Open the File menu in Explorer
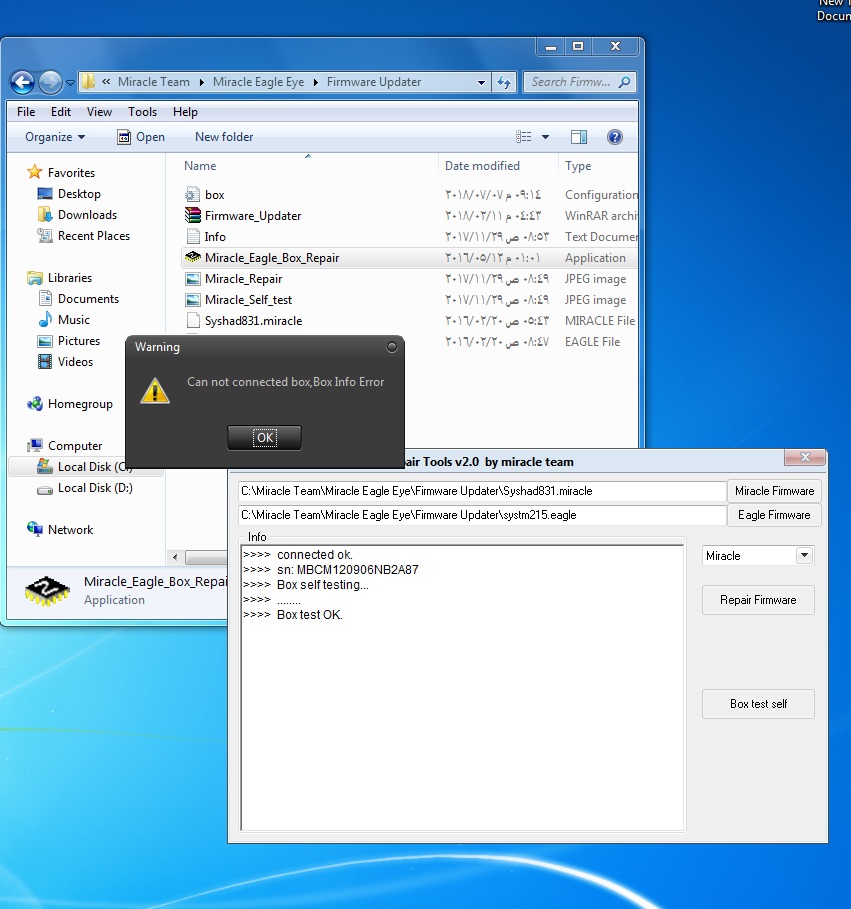The height and width of the screenshot is (909, 851). pyautogui.click(x=26, y=112)
